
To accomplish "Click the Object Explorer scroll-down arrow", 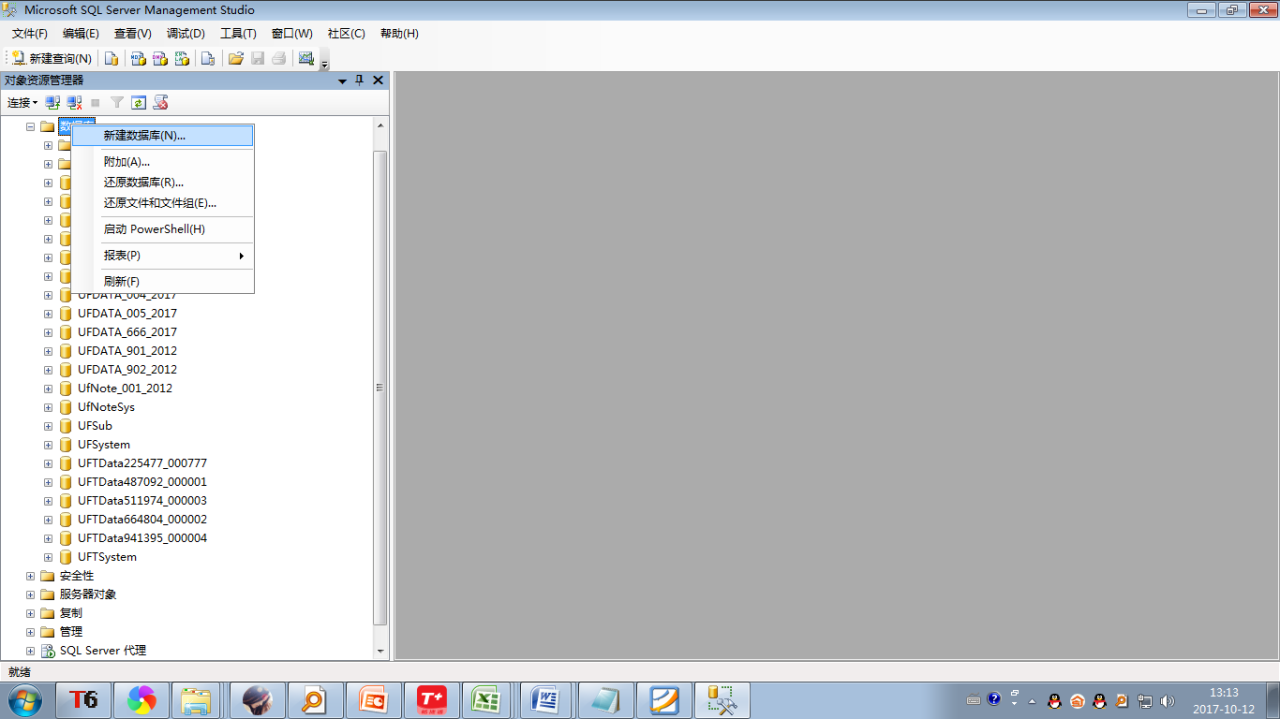I will [380, 651].
